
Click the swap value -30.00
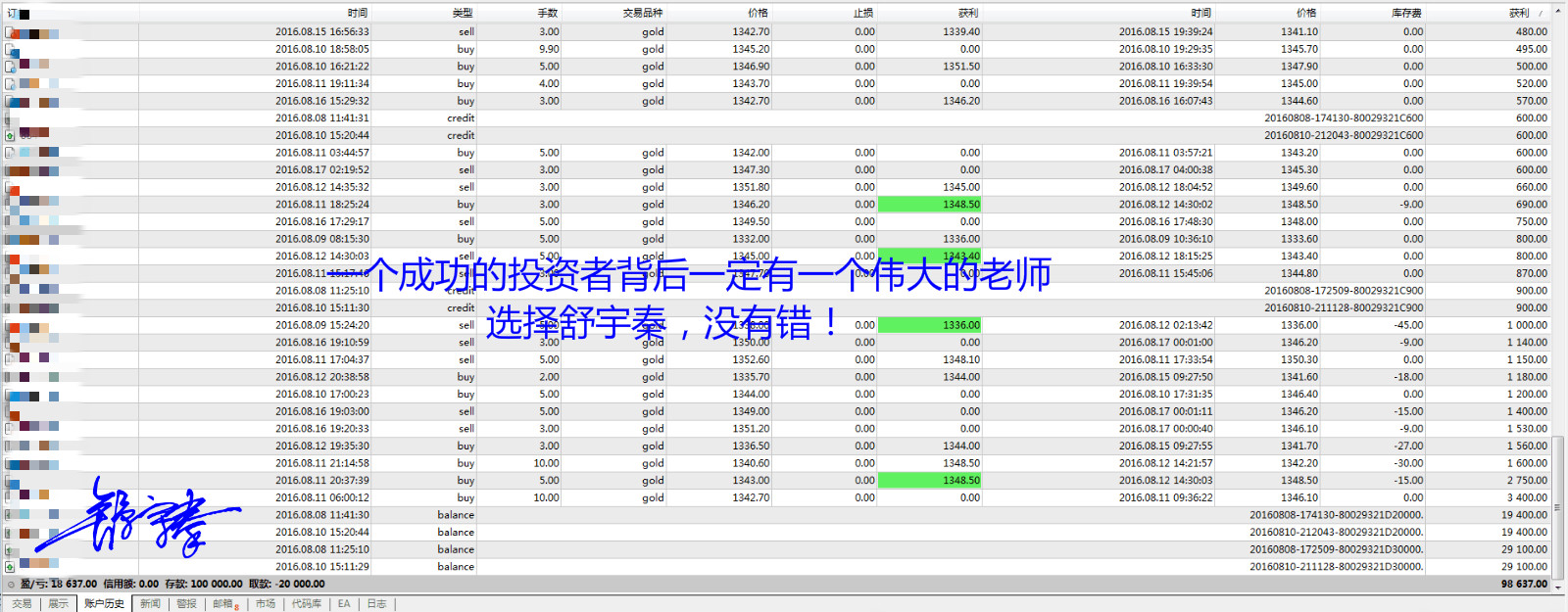[1409, 463]
